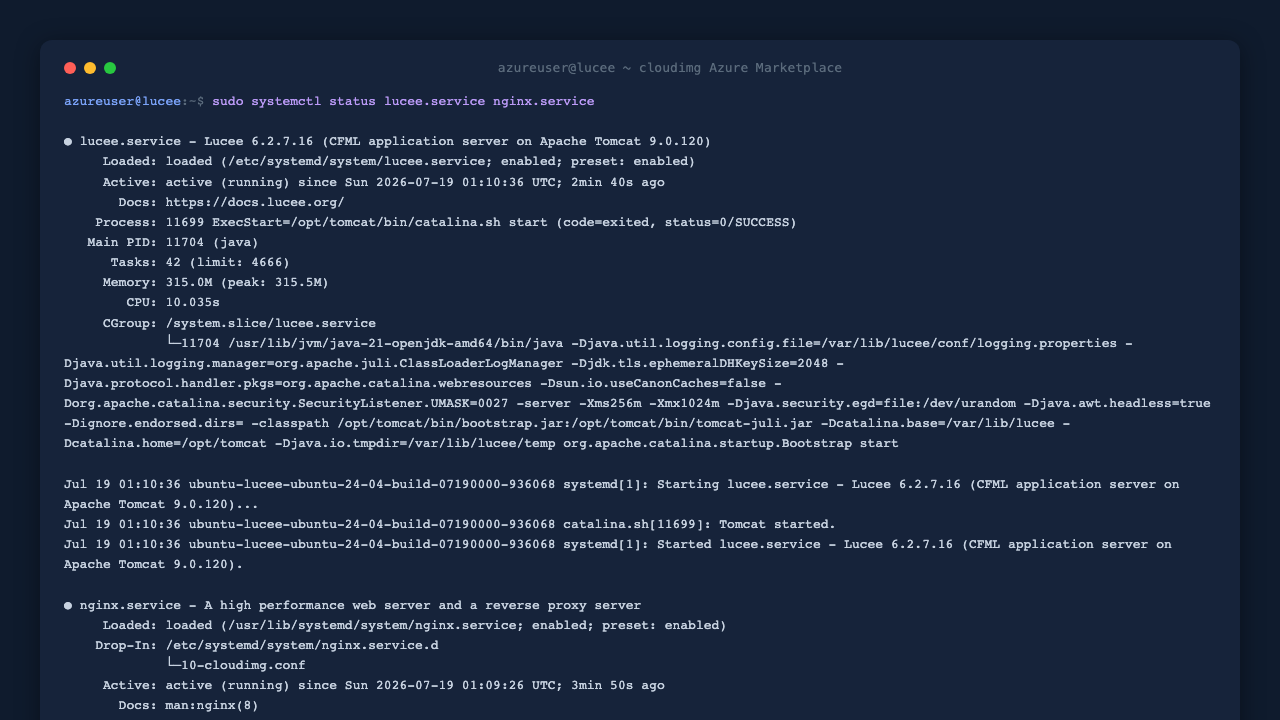Click the 'Memory: 315.0M (peak: 315.5M)' line
The width and height of the screenshot is (1280, 720).
click(x=216, y=282)
